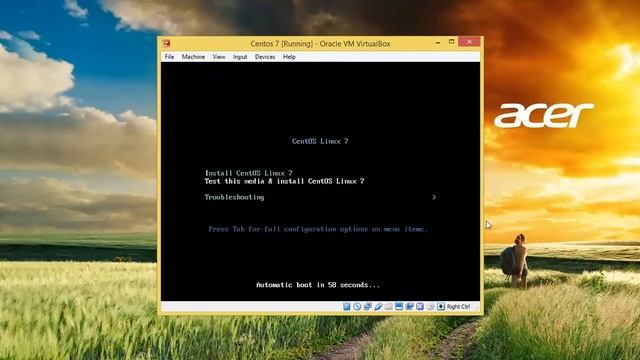The width and height of the screenshot is (640, 360).
Task: Select "Install CentOS Linux 7" boot entry
Action: 249,173
